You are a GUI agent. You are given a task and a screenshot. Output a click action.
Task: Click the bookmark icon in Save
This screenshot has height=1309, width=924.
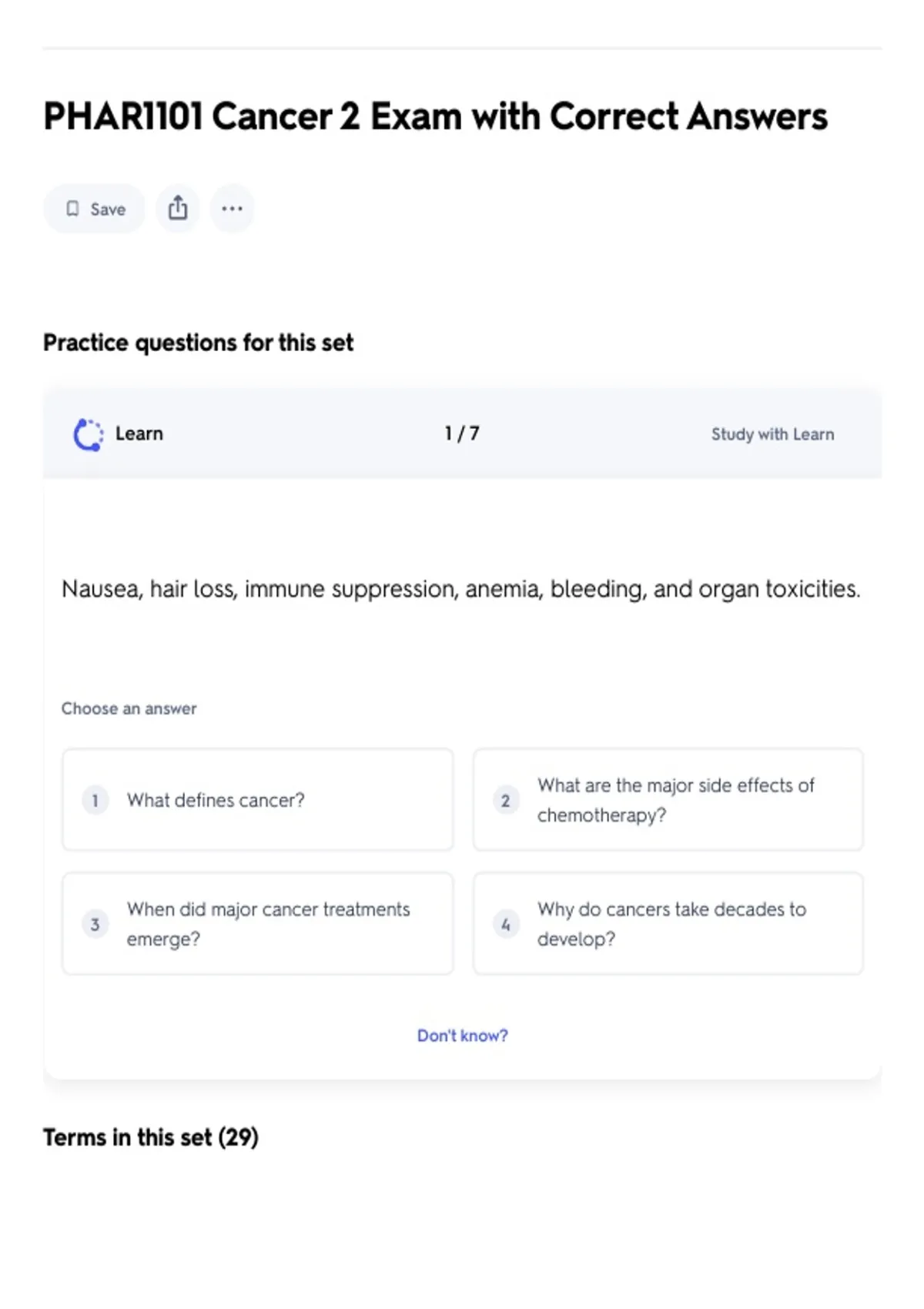click(x=72, y=209)
